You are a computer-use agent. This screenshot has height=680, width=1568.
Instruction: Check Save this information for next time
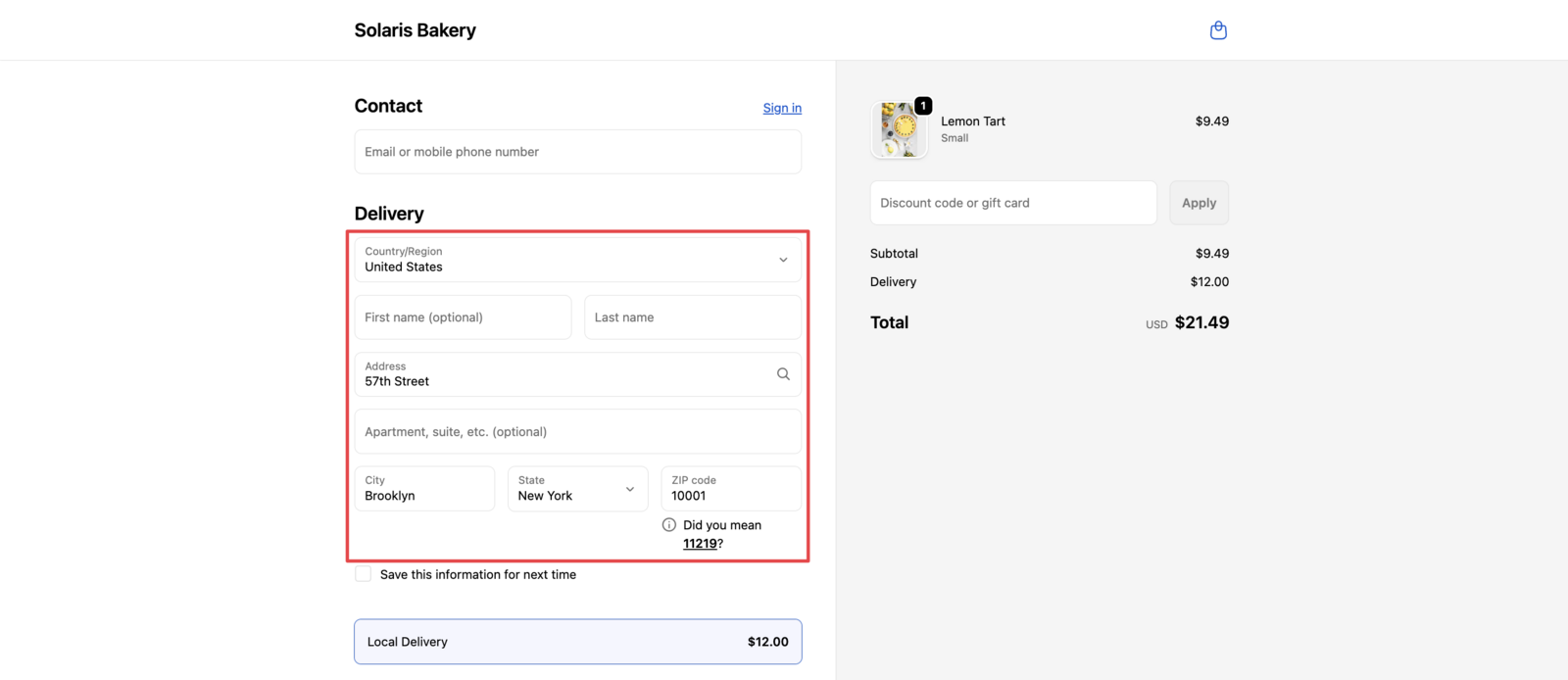pos(364,574)
